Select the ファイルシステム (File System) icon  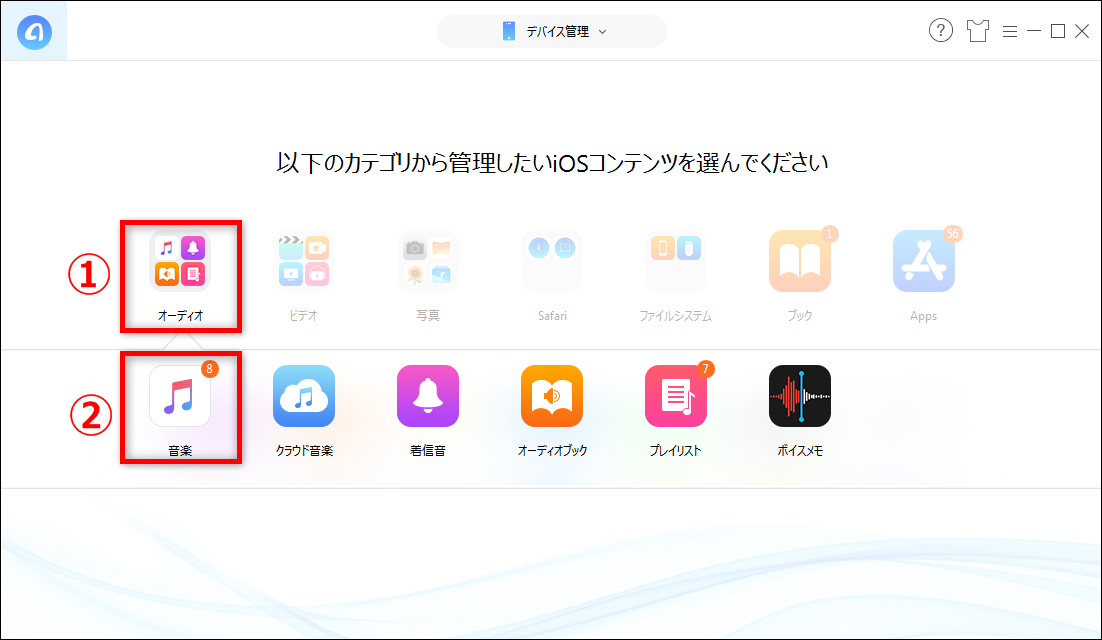click(675, 260)
